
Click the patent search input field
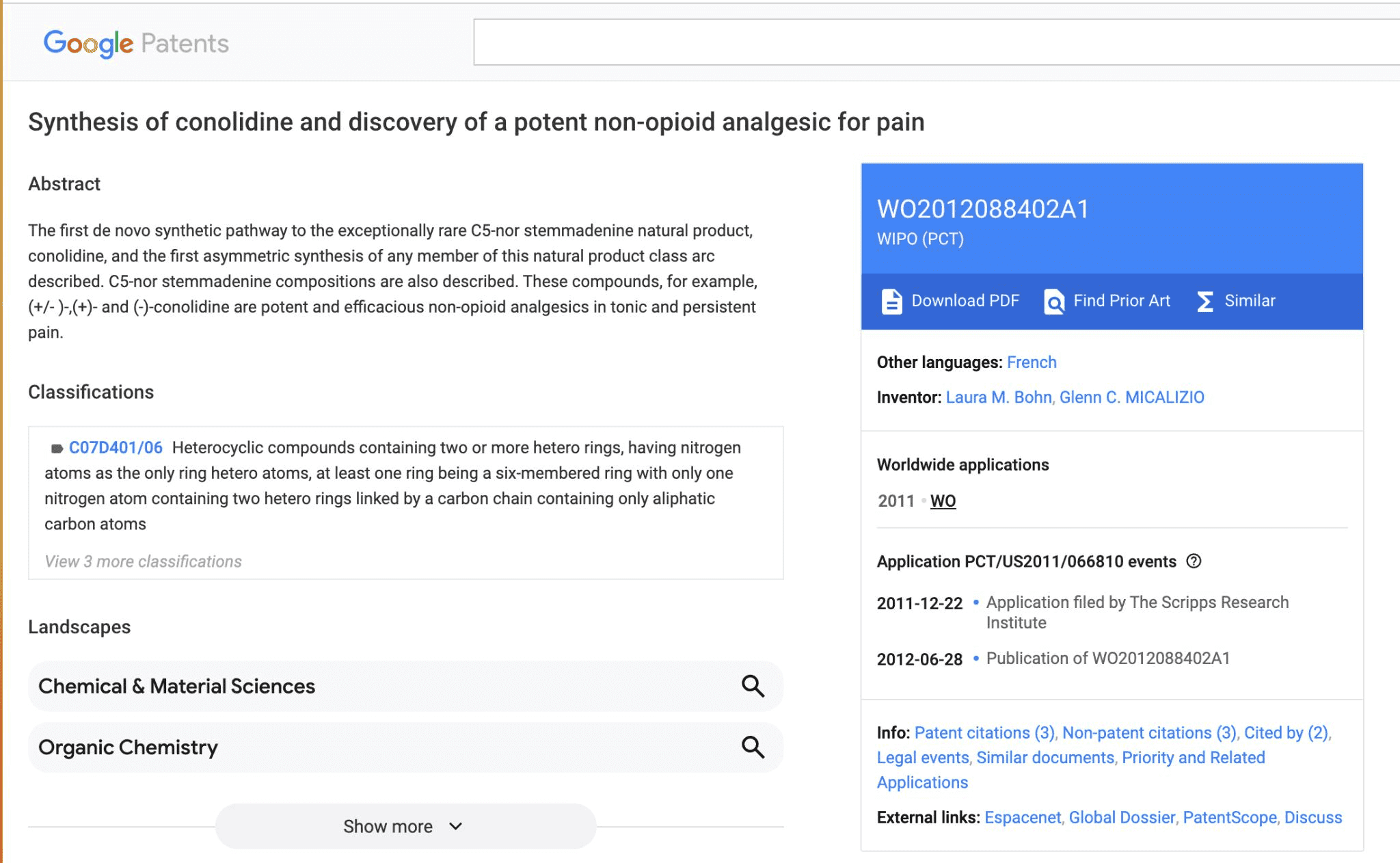[937, 42]
